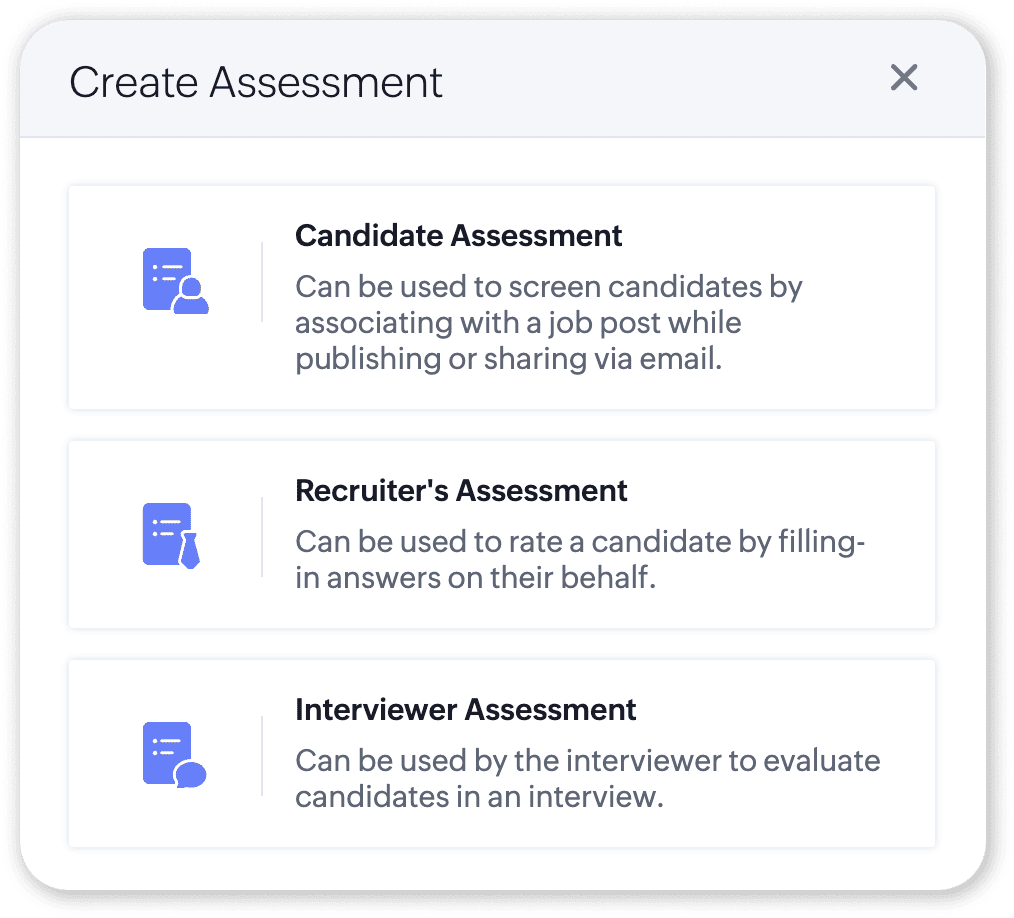Screen dimensions: 1014x918
Task: Select the Candidate Assessment title
Action: click(458, 236)
